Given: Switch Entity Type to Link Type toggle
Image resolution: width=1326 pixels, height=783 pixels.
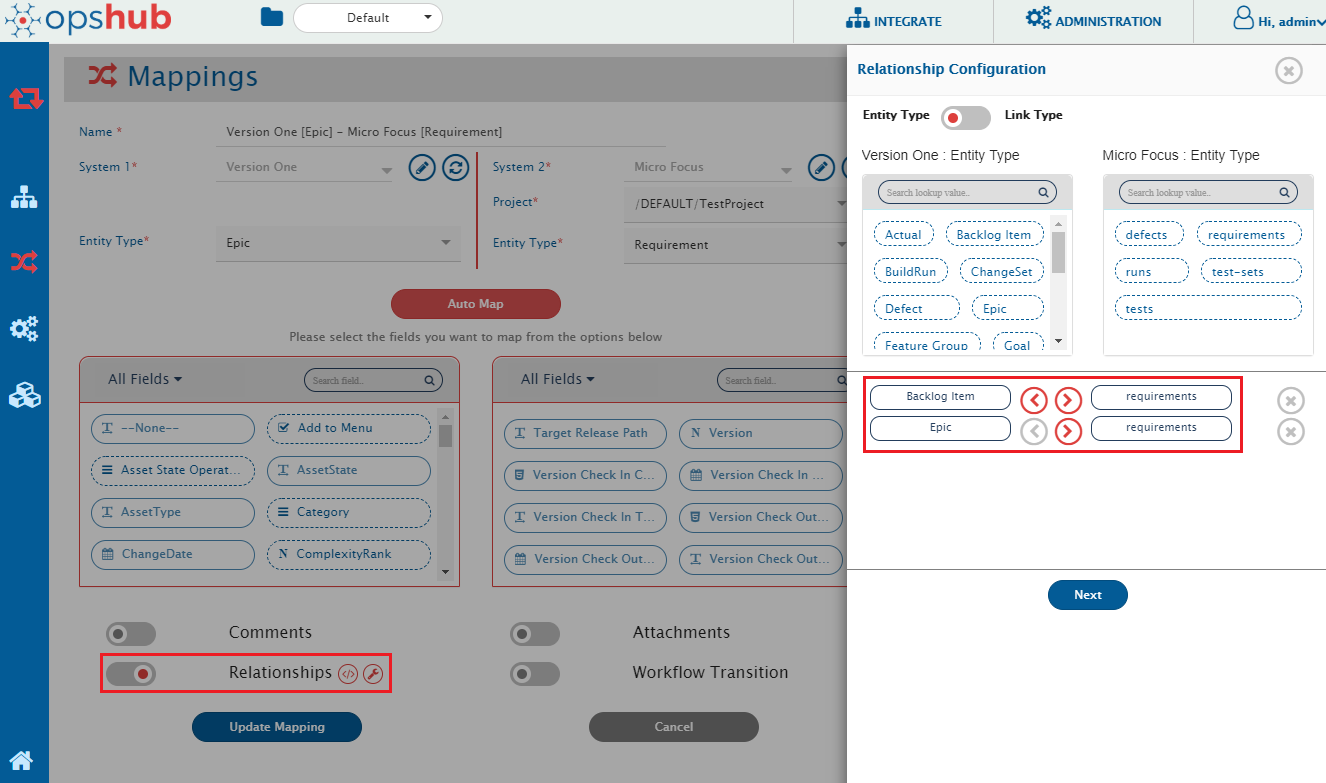Looking at the screenshot, I should (966, 118).
